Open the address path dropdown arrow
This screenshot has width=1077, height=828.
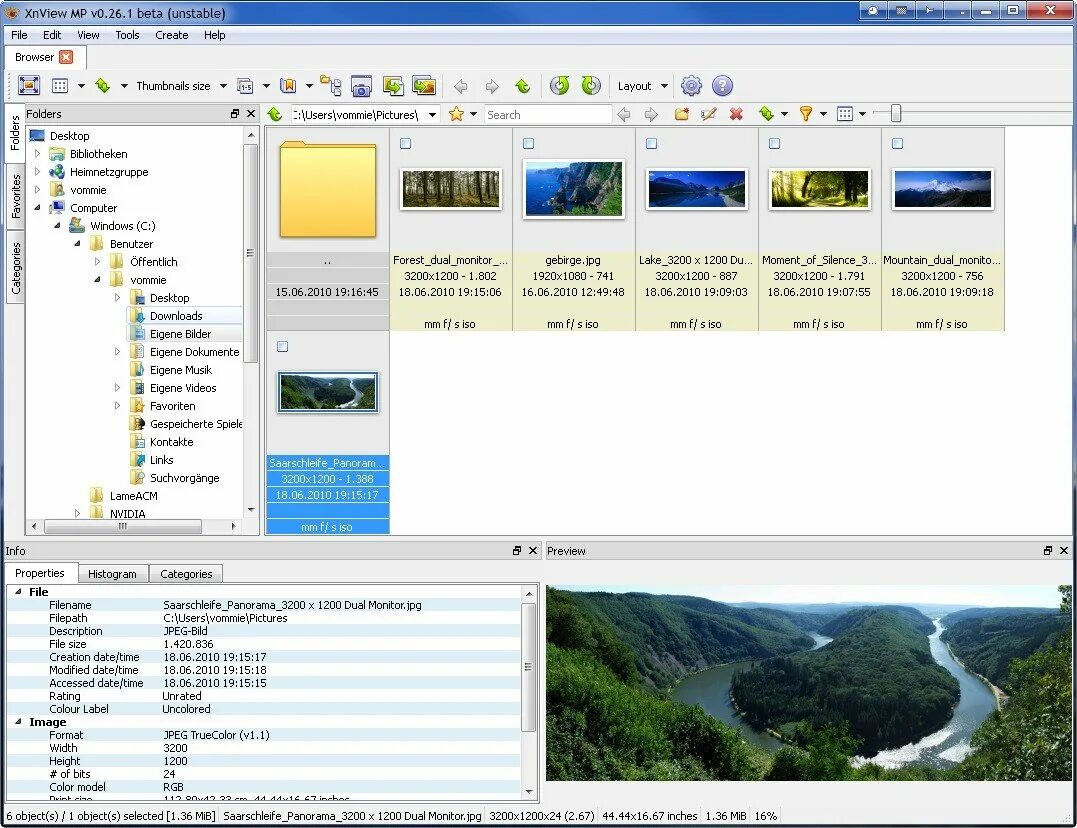click(x=432, y=115)
